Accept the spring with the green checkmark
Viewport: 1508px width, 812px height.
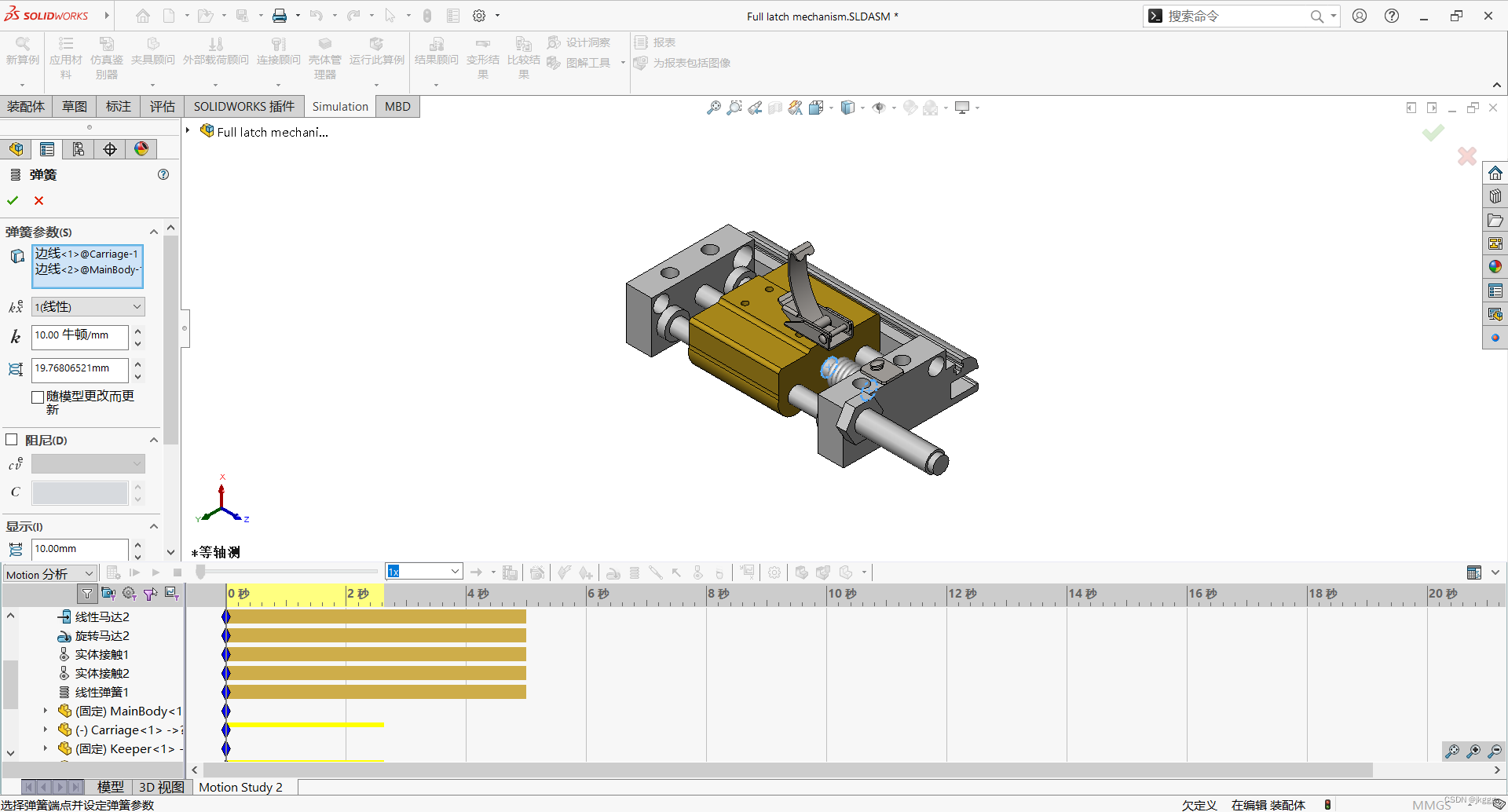tap(12, 200)
